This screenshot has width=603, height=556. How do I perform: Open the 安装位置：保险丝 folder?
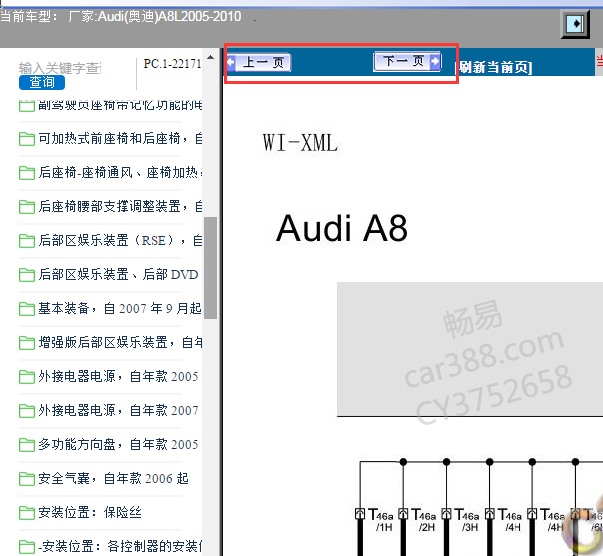click(90, 513)
